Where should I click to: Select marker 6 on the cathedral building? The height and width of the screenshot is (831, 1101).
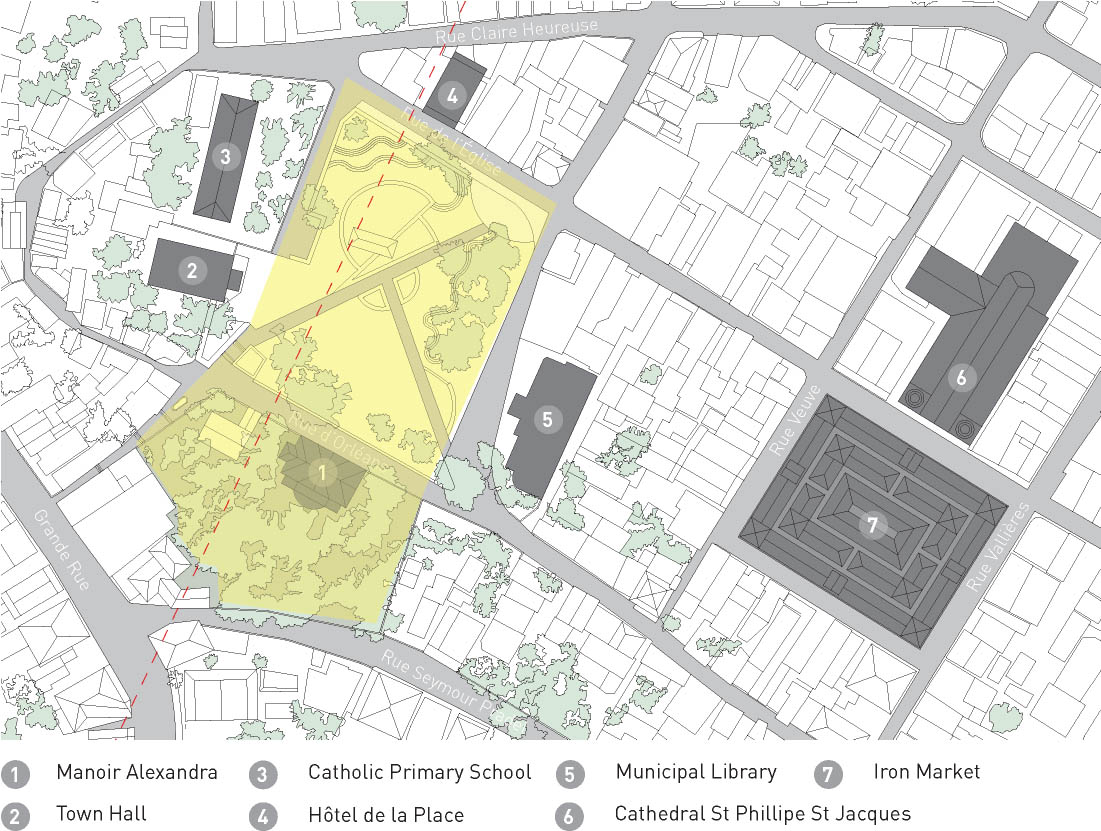pos(961,378)
